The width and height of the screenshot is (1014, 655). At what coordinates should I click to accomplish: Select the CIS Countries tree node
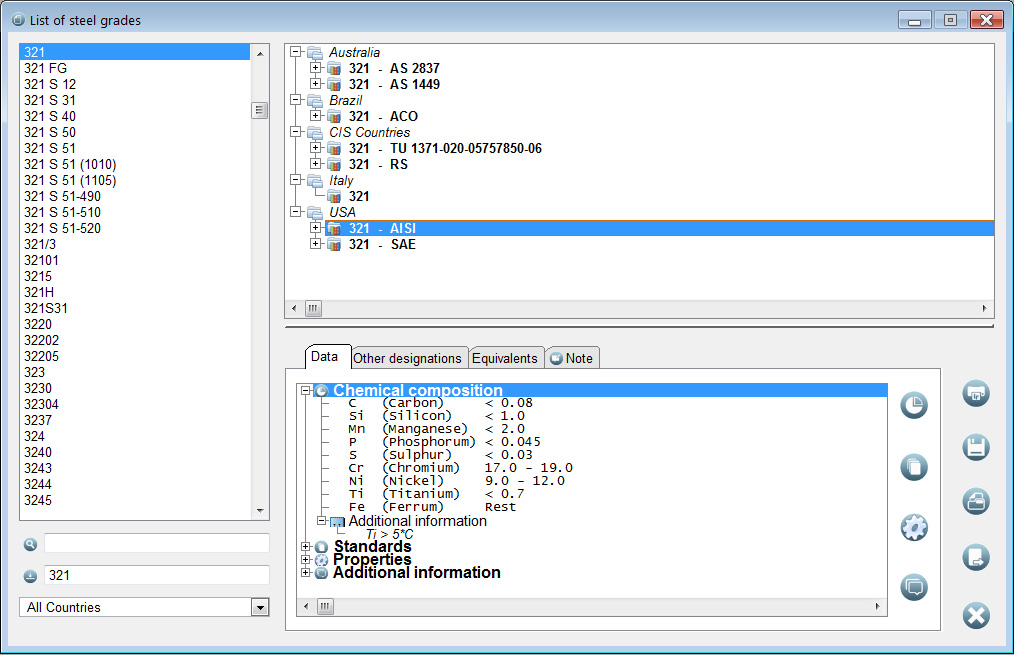pos(369,133)
